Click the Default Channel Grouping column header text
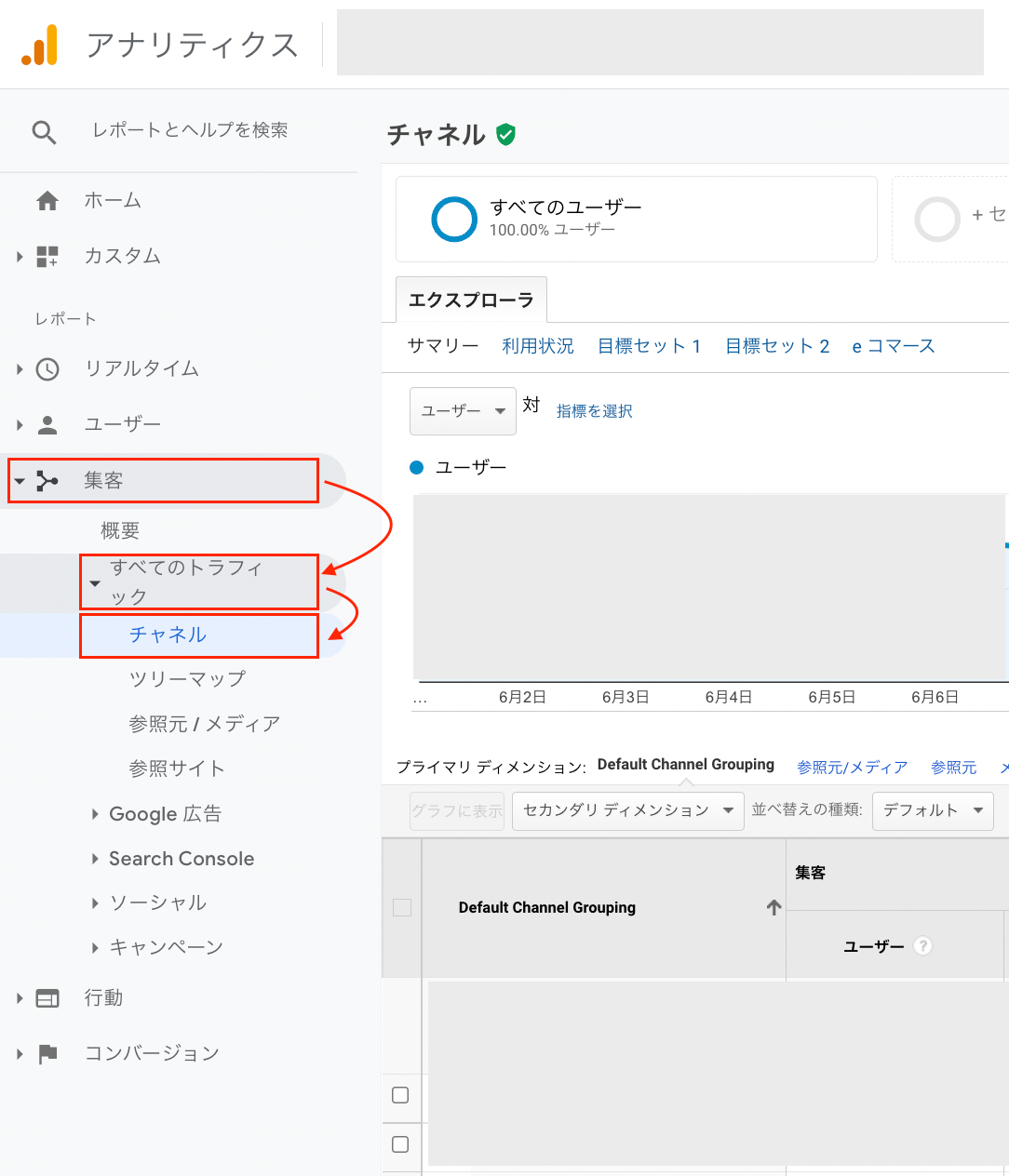This screenshot has height=1176, width=1009. click(x=547, y=907)
